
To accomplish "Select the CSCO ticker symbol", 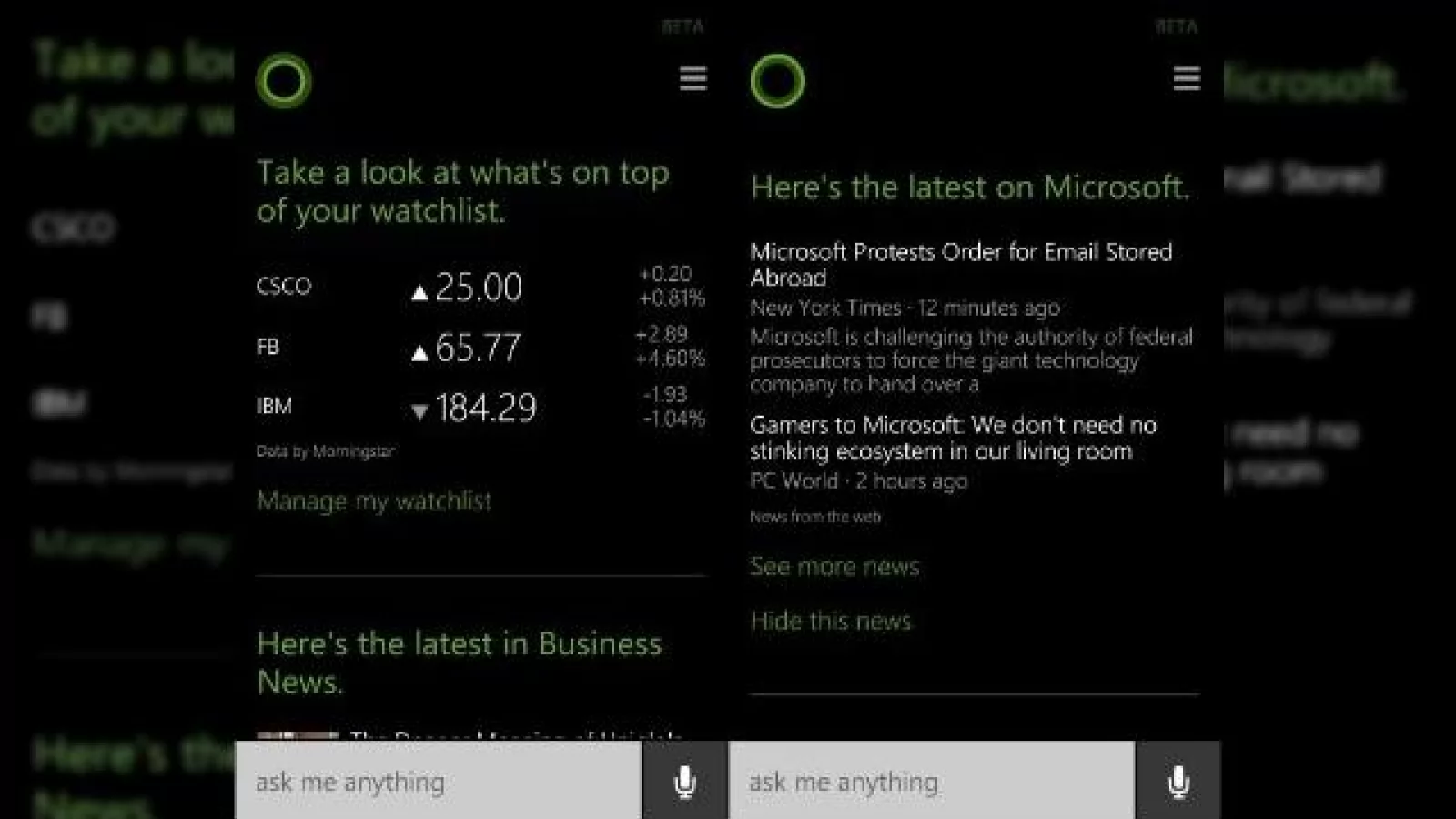I will coord(284,286).
